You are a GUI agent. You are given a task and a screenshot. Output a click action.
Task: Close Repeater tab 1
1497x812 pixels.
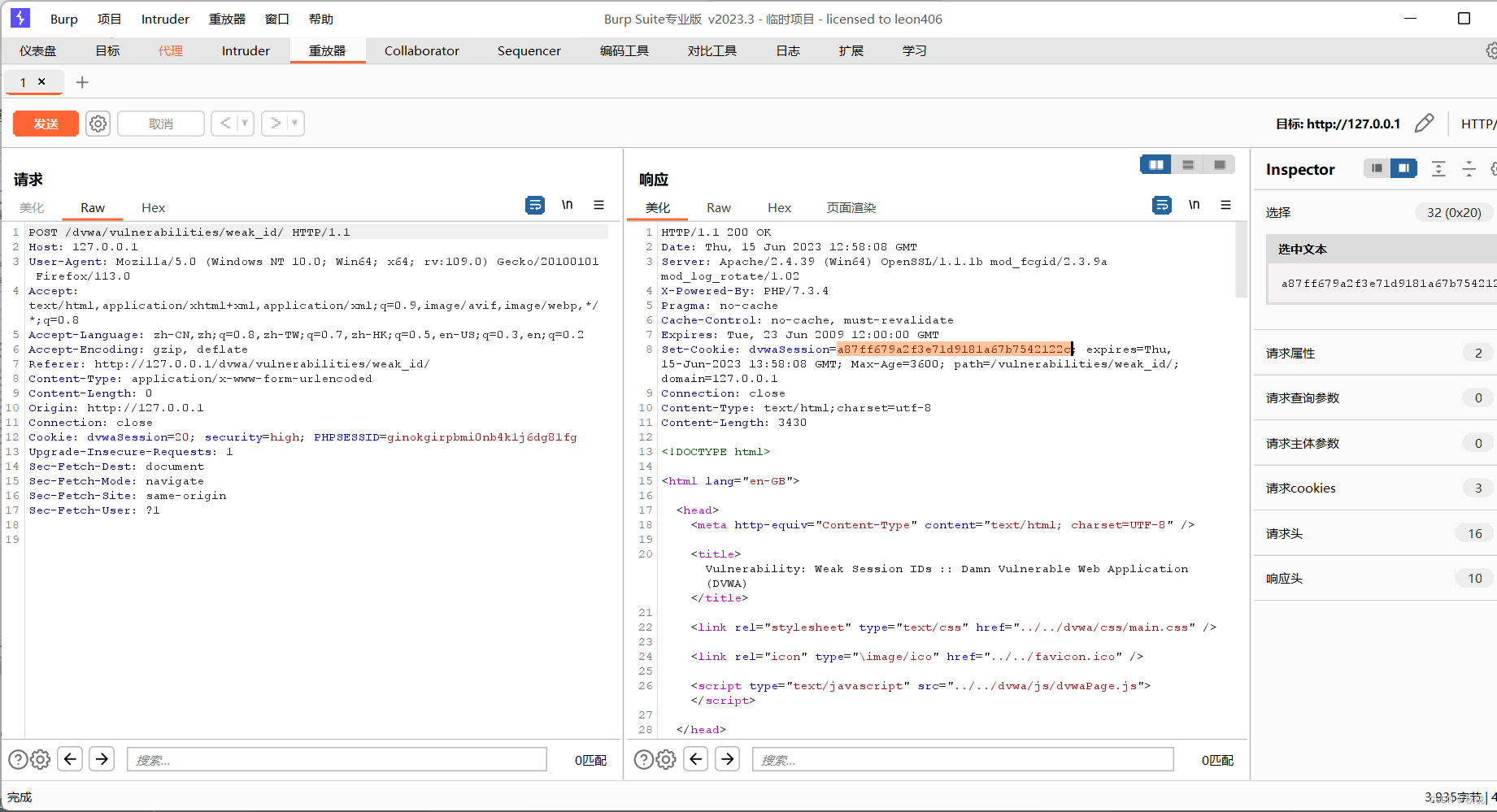pos(41,81)
